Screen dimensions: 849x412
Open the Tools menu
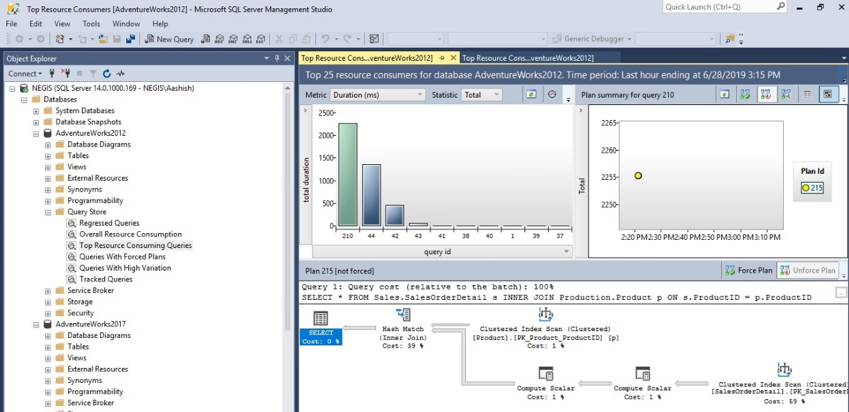91,24
